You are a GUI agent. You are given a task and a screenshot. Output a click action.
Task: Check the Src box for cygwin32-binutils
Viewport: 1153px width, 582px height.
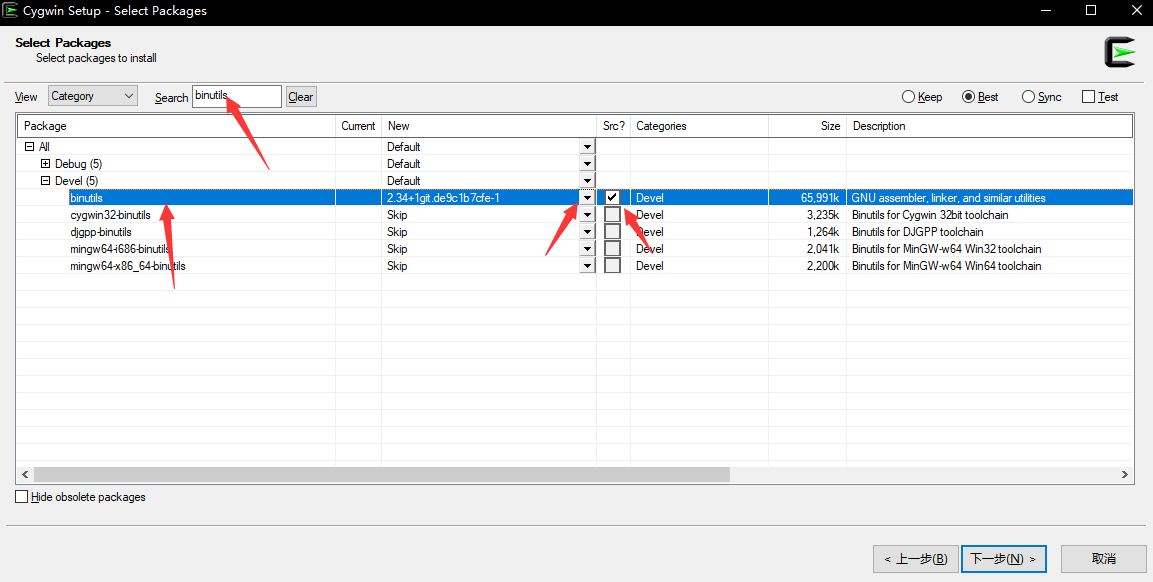612,215
